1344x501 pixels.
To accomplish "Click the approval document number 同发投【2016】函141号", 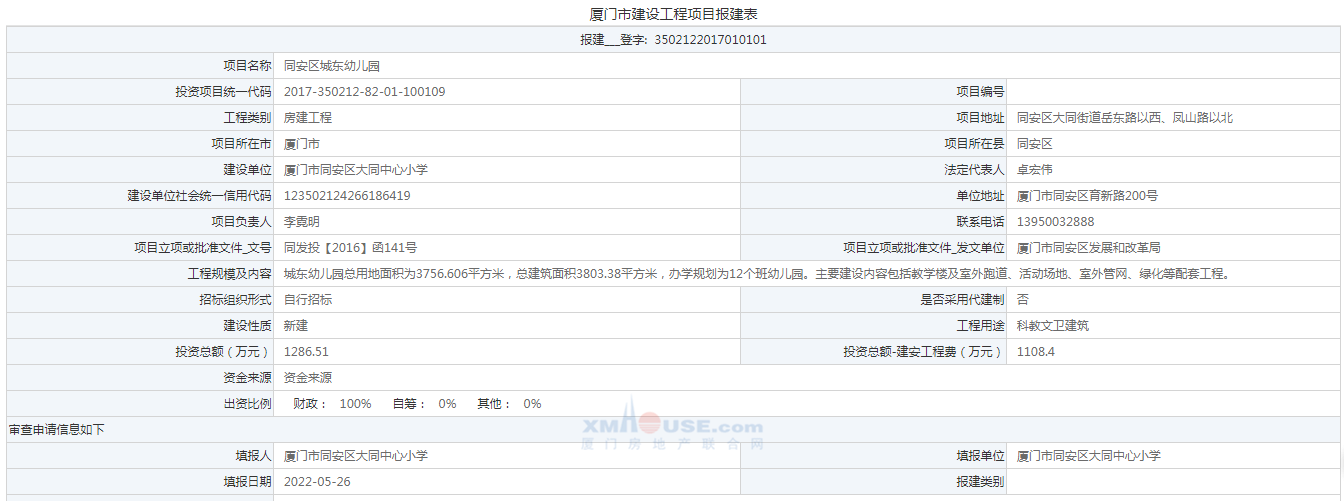I will 350,248.
